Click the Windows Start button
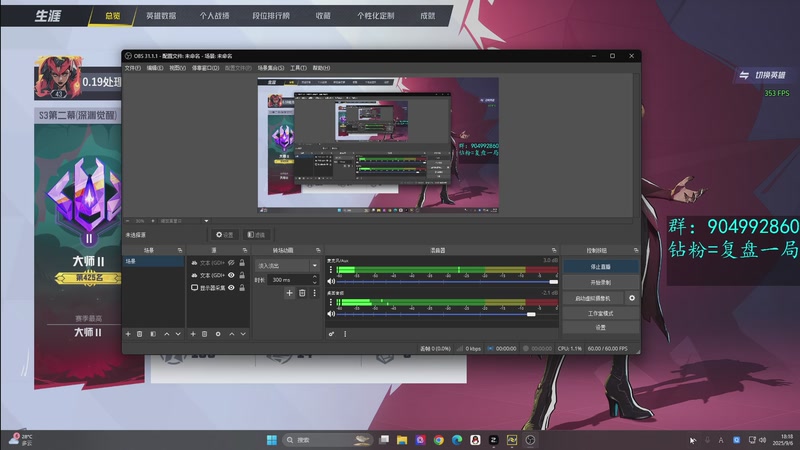The width and height of the screenshot is (800, 450). point(271,440)
